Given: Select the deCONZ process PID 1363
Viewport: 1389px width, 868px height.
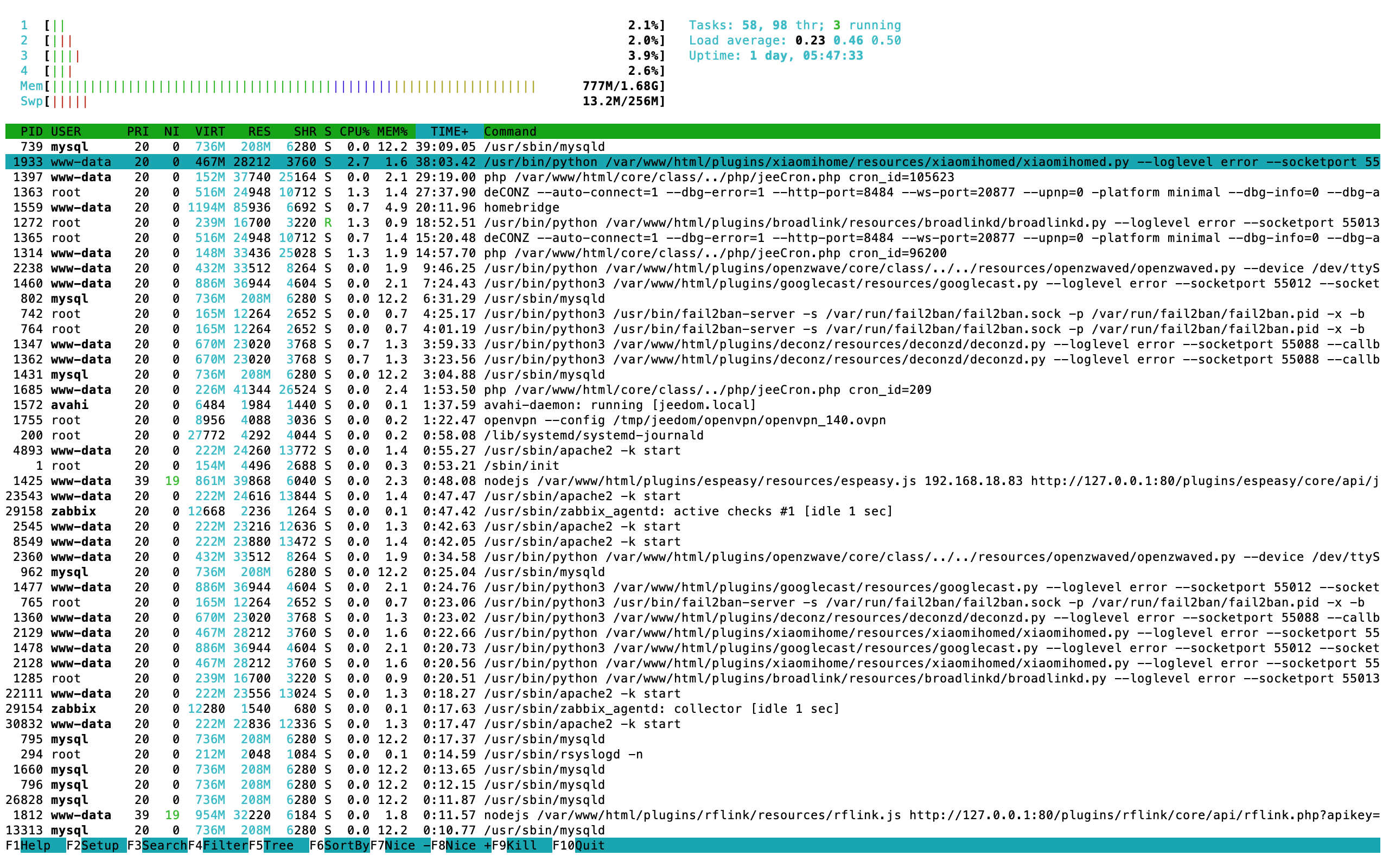Looking at the screenshot, I should click(693, 192).
